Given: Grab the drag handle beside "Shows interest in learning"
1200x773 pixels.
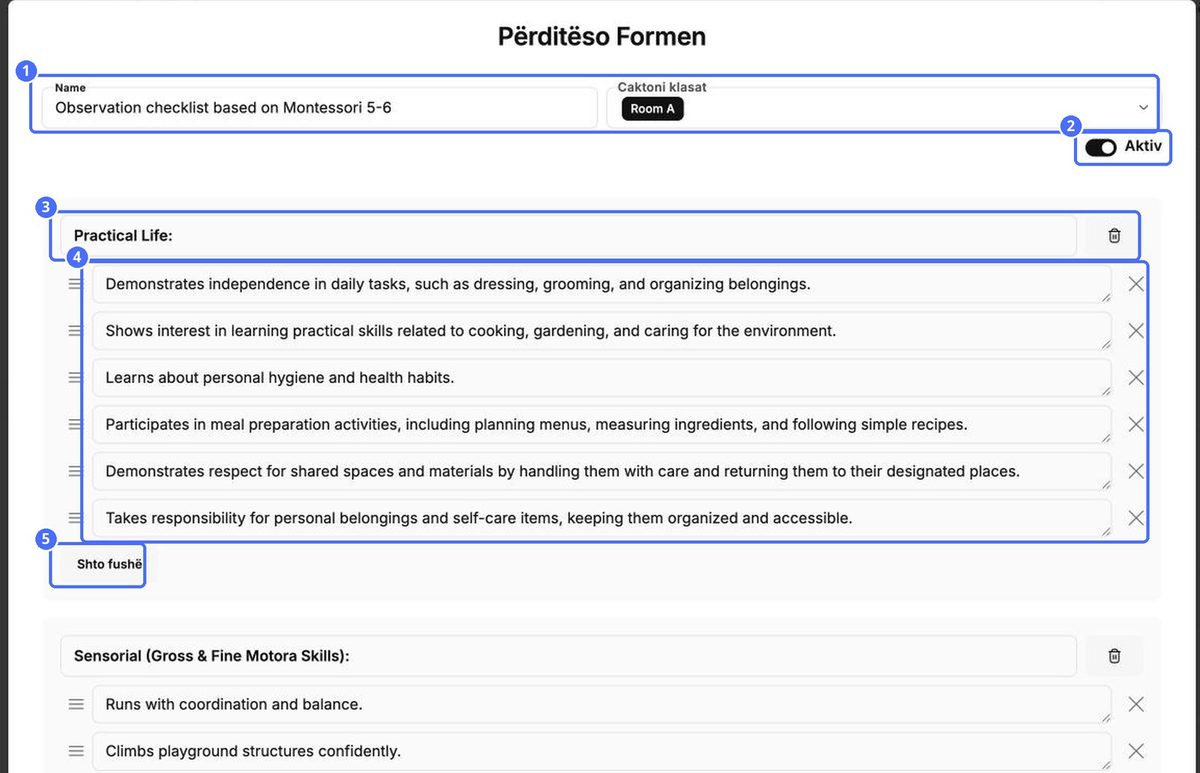Looking at the screenshot, I should (75, 331).
